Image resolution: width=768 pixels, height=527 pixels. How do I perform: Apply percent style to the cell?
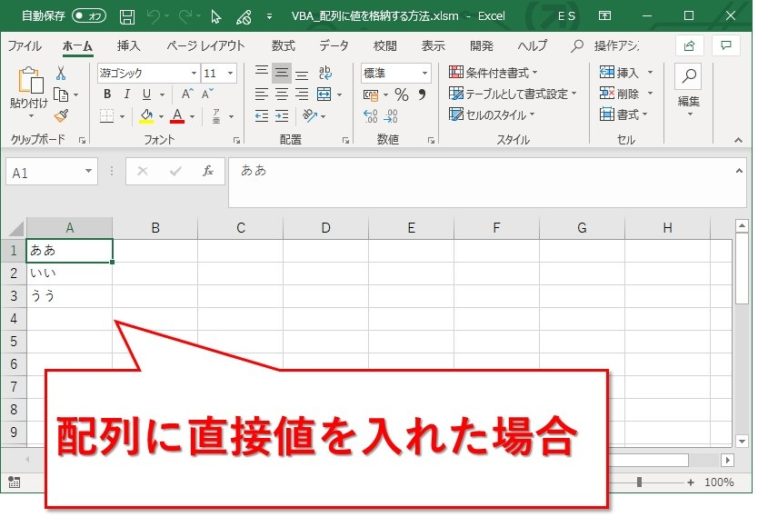pos(401,94)
